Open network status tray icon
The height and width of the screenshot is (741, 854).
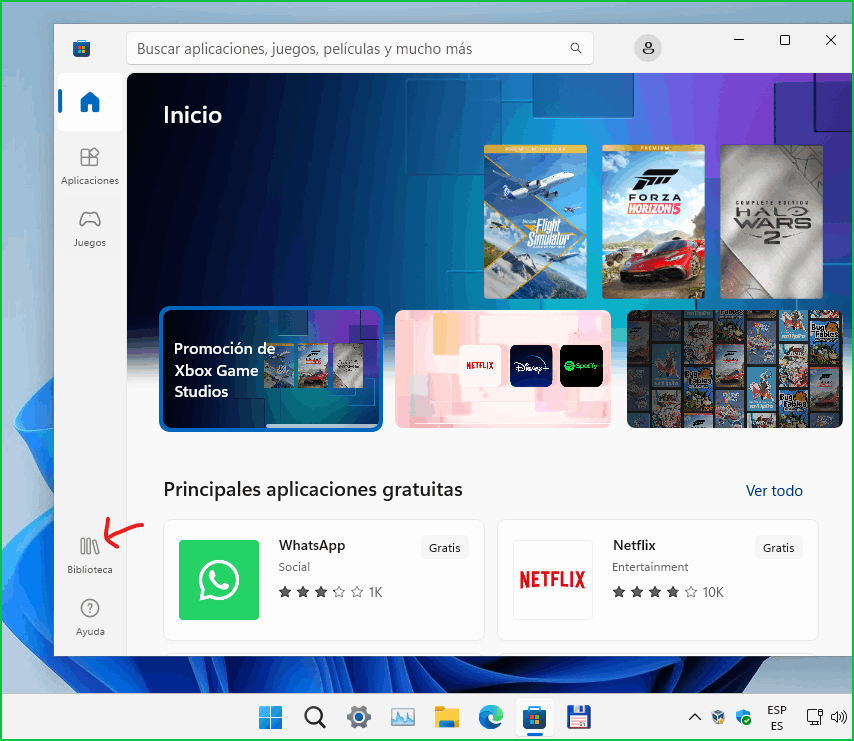[x=815, y=717]
